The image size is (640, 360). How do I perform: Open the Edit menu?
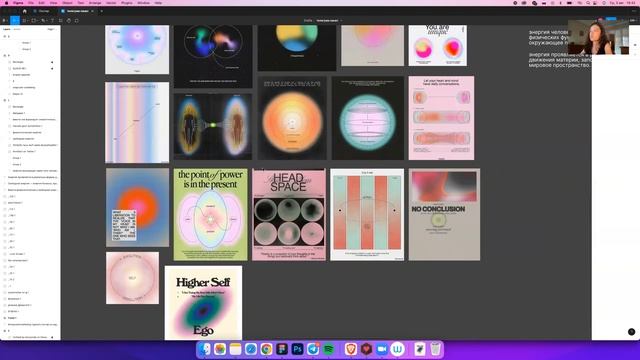(x=42, y=3)
